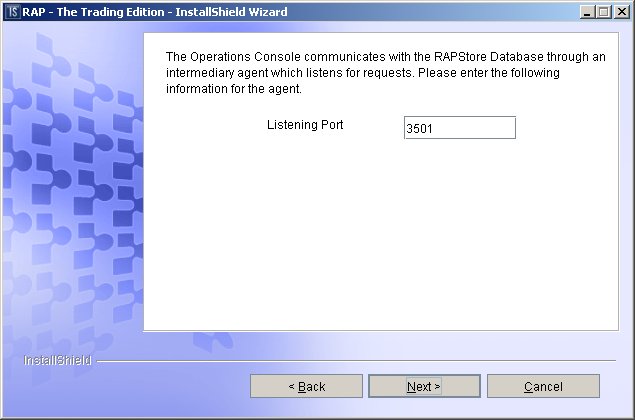Select the 'Listening Port' label text
The width and height of the screenshot is (635, 420).
pyautogui.click(x=305, y=125)
